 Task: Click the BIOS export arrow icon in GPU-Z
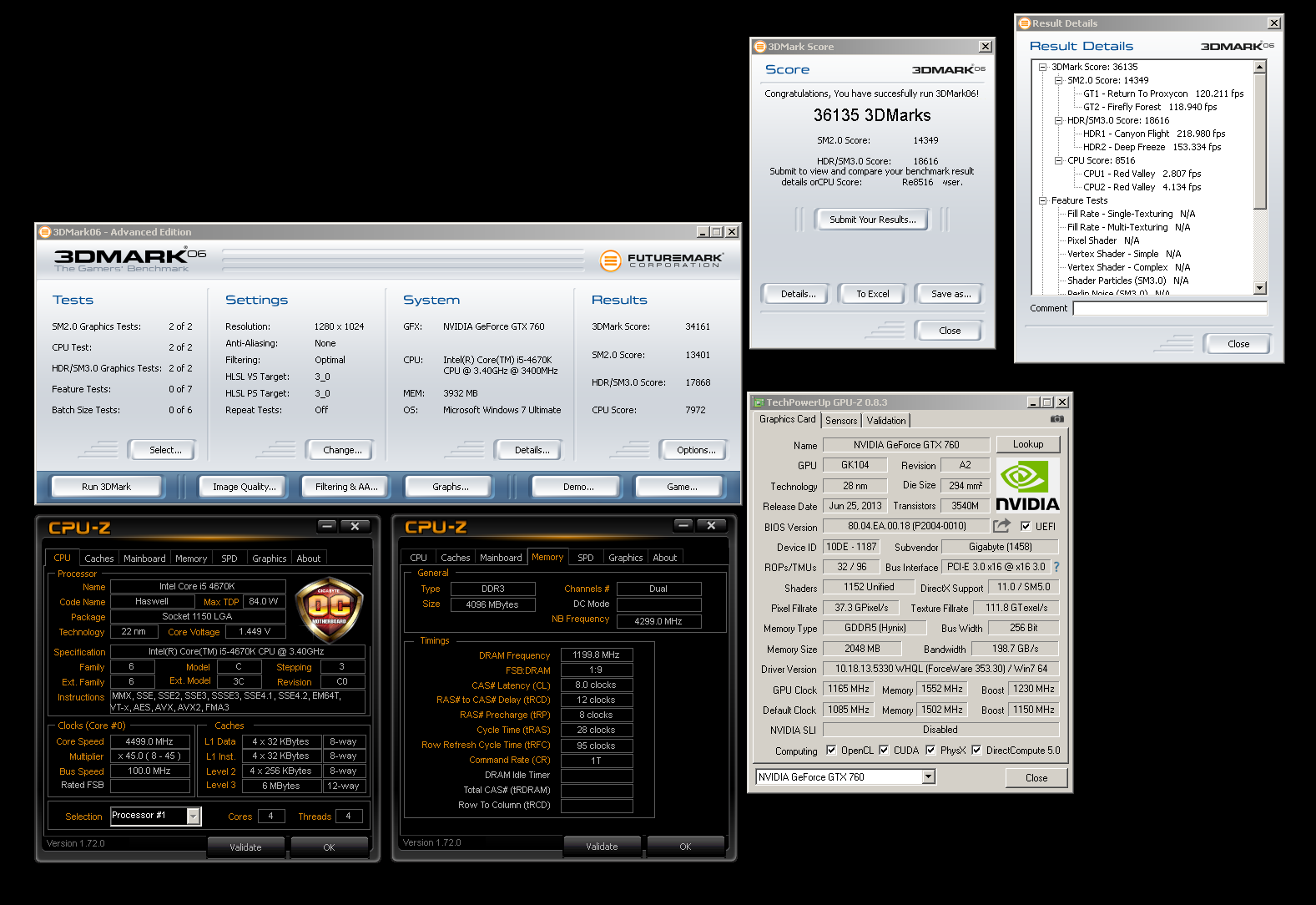pos(1001,526)
